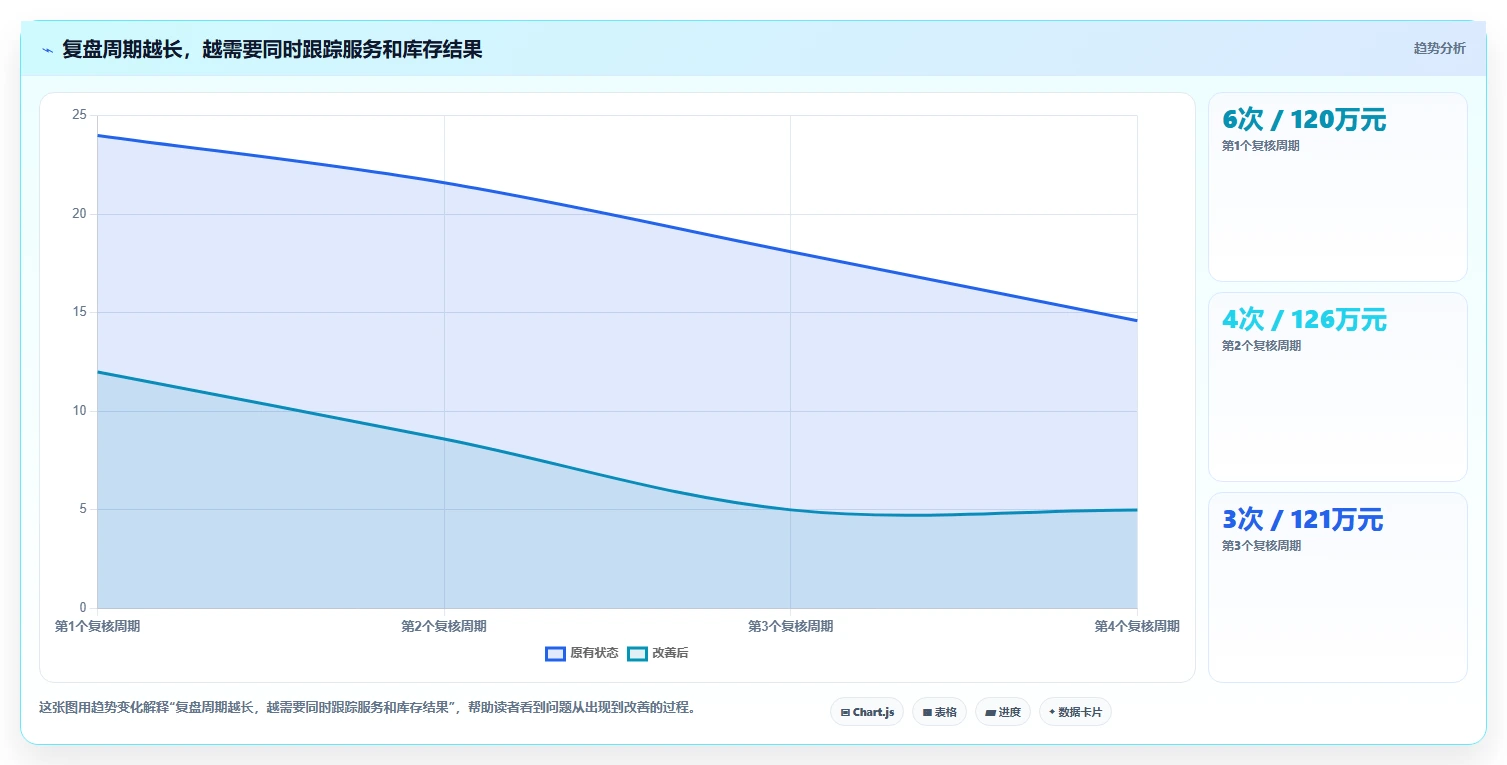Click the 第4个复核周期 x-axis label
The image size is (1507, 765).
pyautogui.click(x=1137, y=626)
